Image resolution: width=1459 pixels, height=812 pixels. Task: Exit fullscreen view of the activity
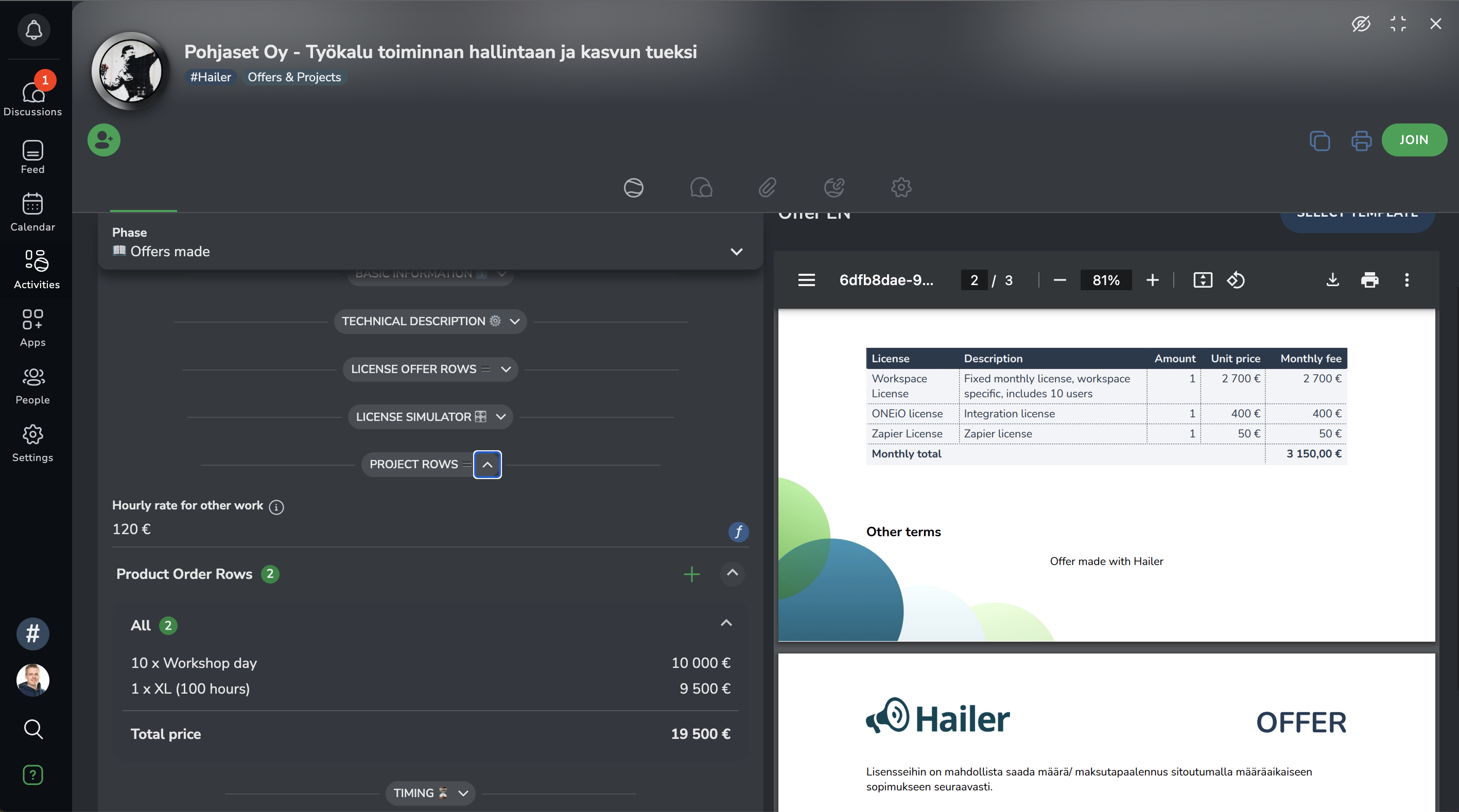[1397, 24]
